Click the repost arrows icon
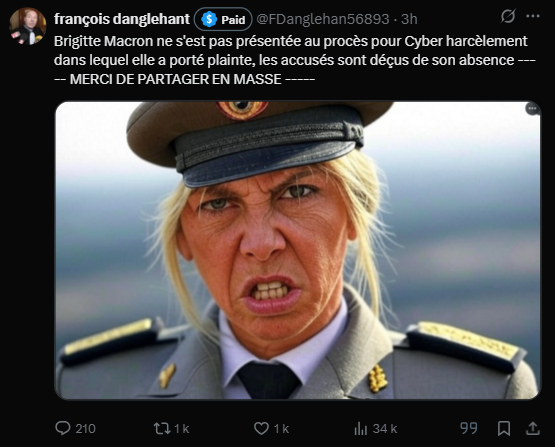 point(162,429)
